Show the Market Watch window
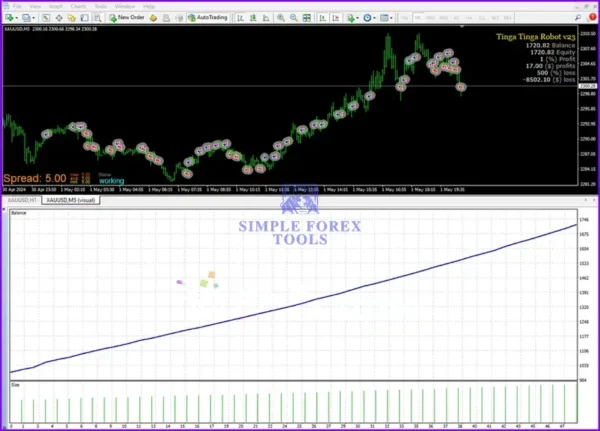This screenshot has height=431, width=600. click(46, 18)
